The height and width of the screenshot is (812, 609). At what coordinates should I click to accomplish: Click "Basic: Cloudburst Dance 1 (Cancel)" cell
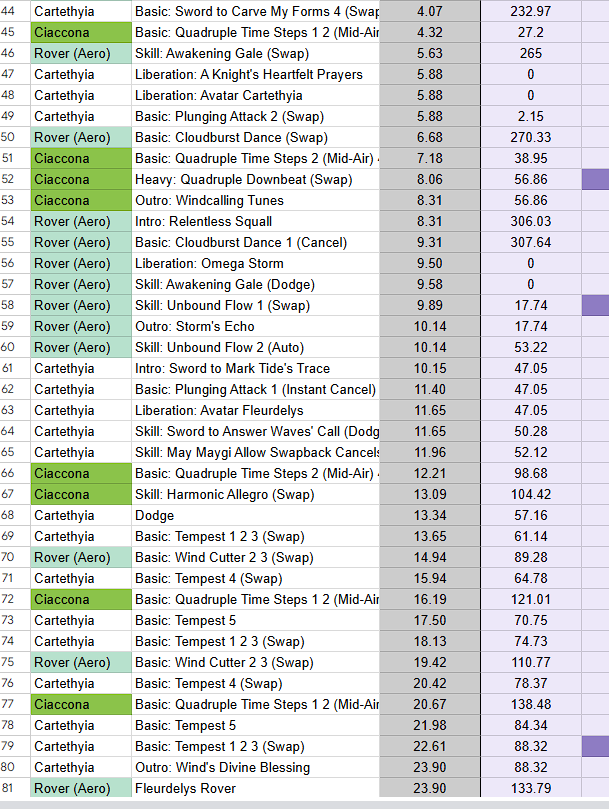pos(256,242)
